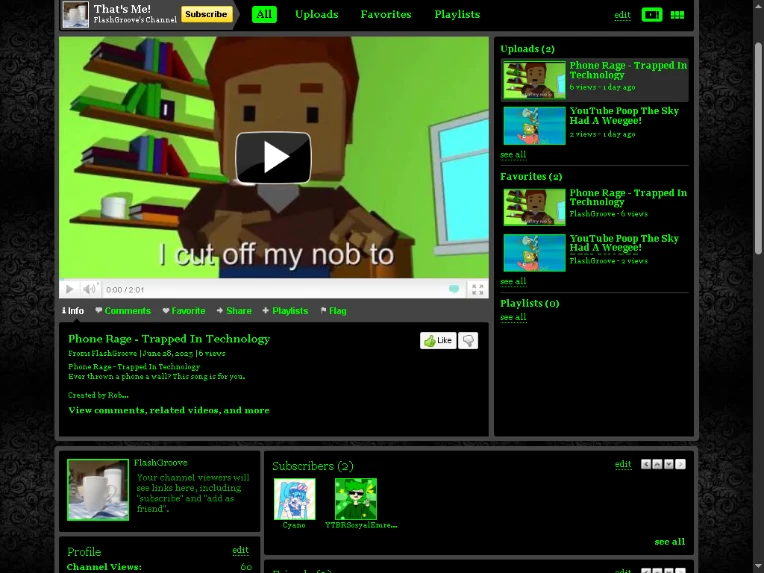Switch to player view layout icon
Viewport: 764px width, 573px height.
pyautogui.click(x=652, y=15)
